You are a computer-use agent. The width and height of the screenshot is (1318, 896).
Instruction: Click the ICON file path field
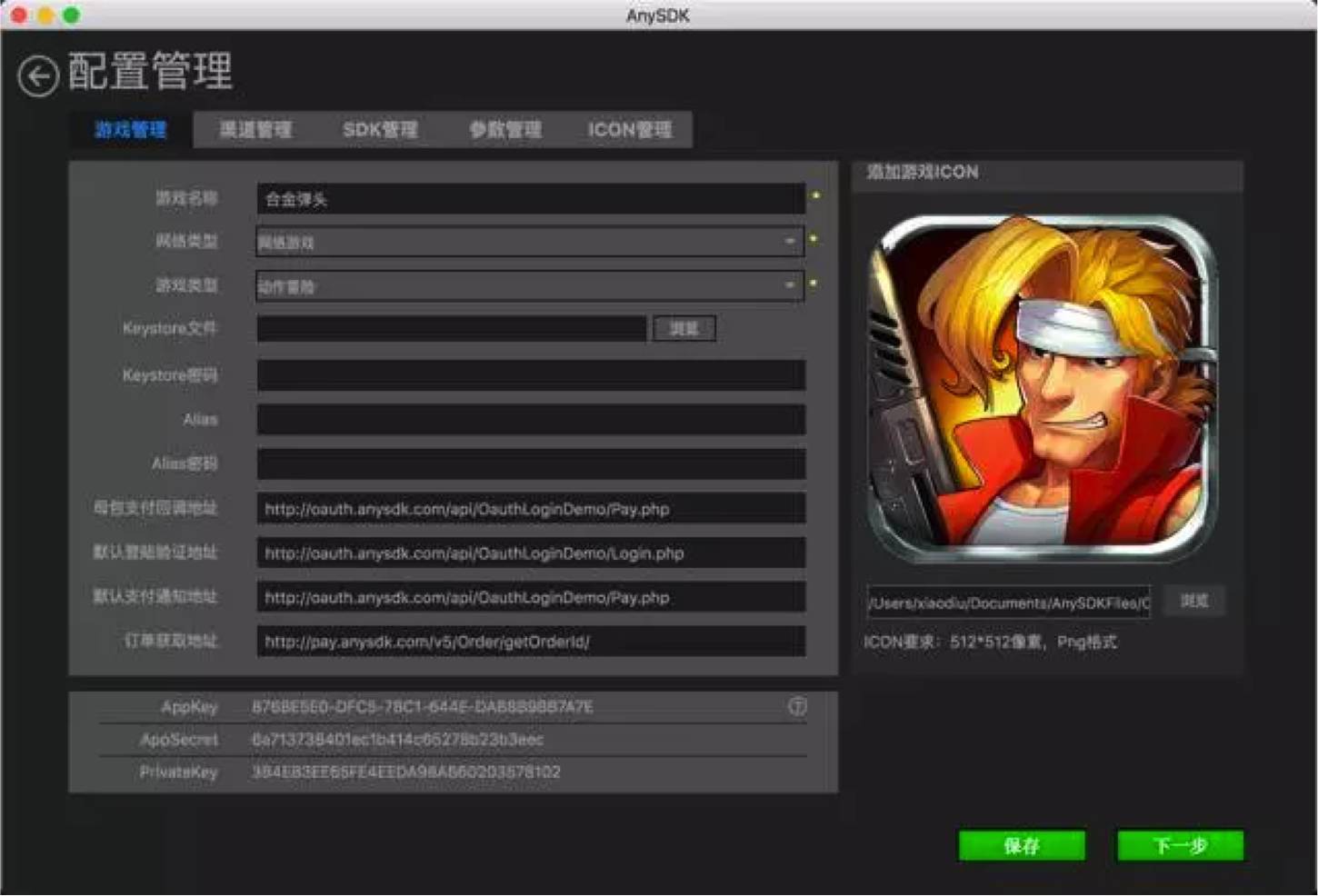point(1009,602)
